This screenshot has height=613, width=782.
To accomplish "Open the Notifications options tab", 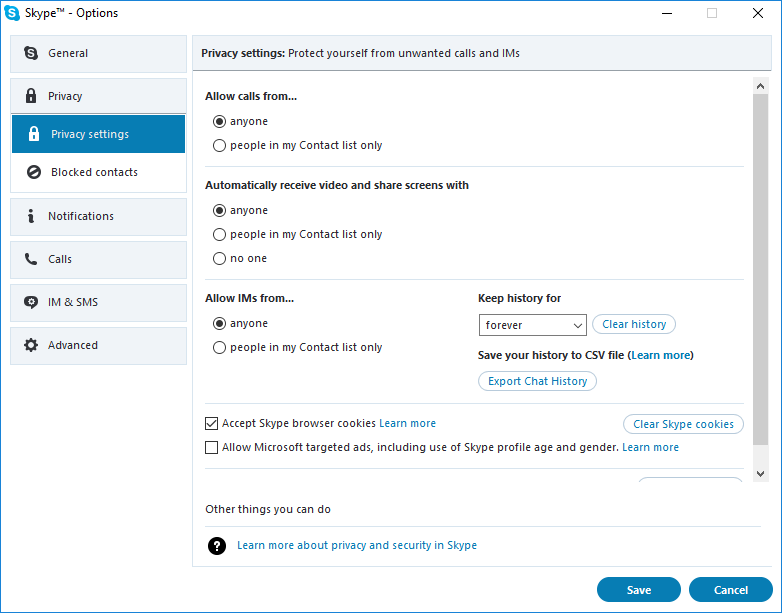I will 99,216.
